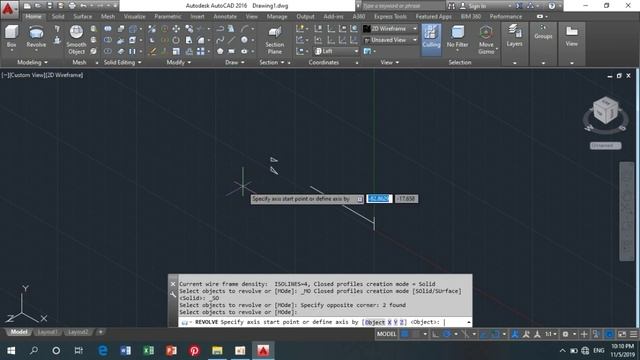This screenshot has height=360, width=640.
Task: Open the Layout1 tab
Action: pyautogui.click(x=47, y=332)
